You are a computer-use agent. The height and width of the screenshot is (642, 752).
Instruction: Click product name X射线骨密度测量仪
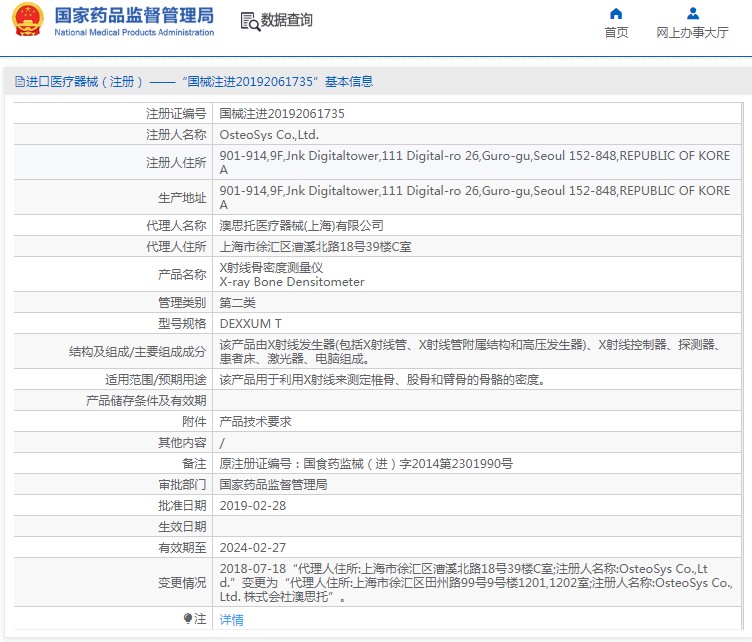pyautogui.click(x=271, y=268)
